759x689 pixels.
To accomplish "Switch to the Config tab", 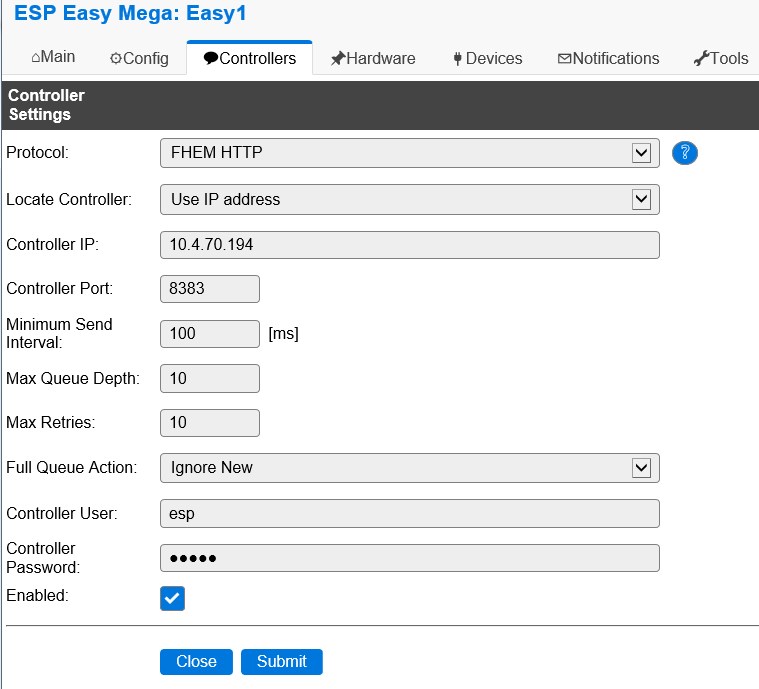I will click(139, 58).
